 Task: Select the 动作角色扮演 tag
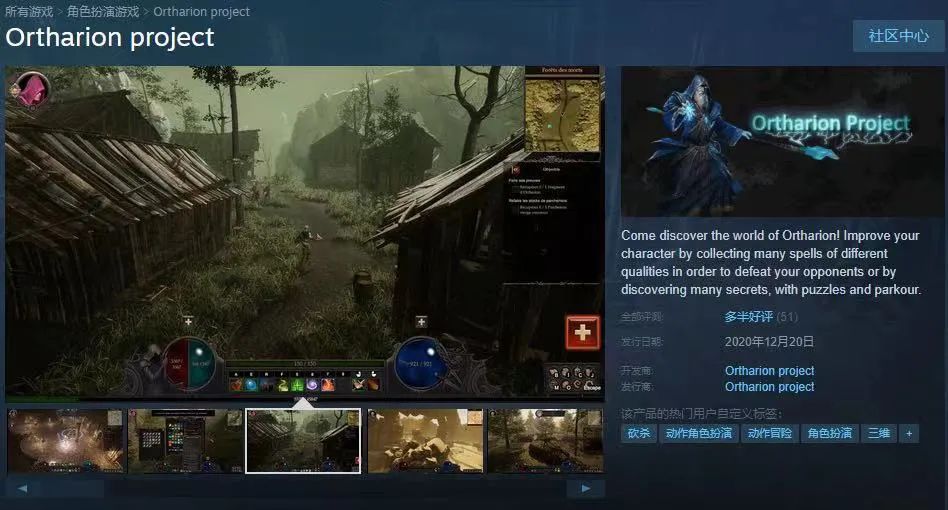698,433
